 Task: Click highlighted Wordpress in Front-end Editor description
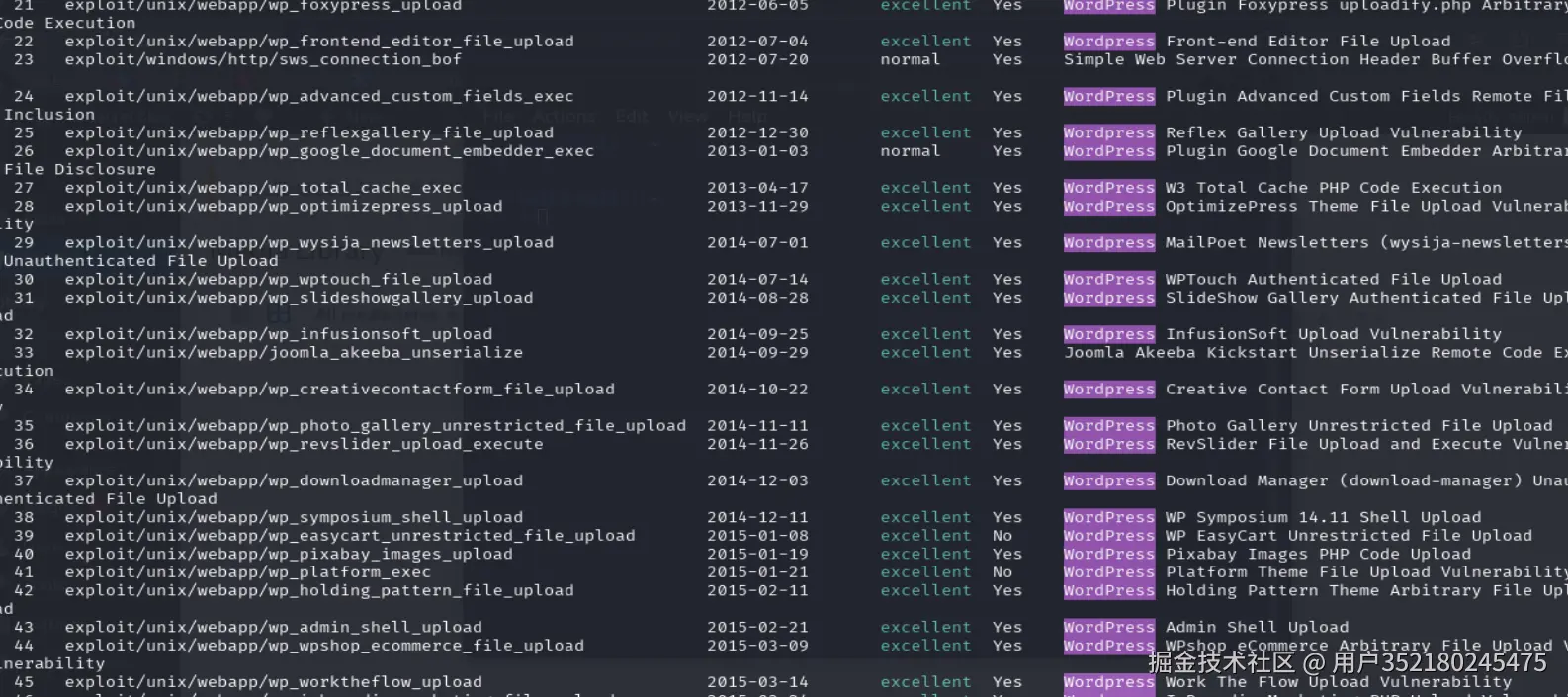pyautogui.click(x=1109, y=42)
